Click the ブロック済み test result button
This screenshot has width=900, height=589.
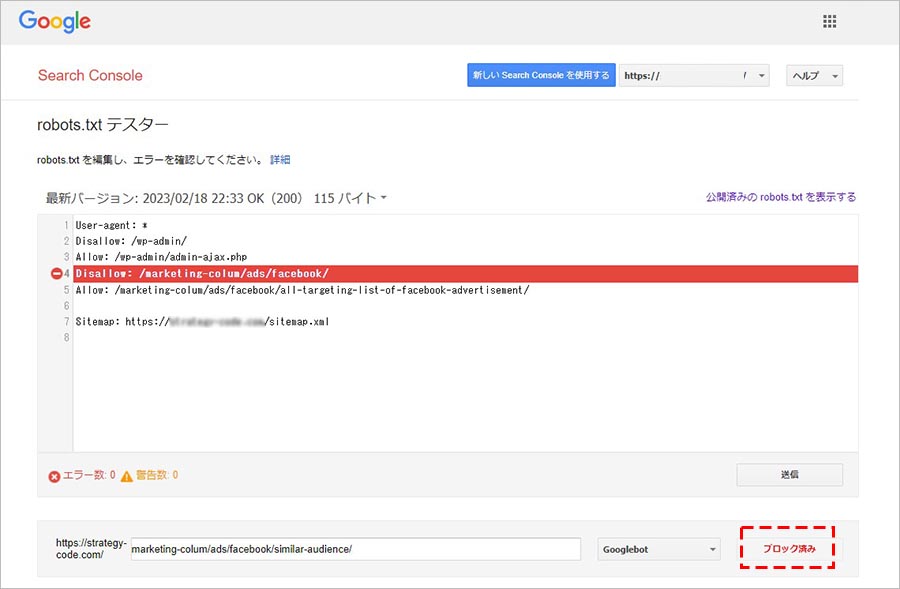pyautogui.click(x=789, y=549)
